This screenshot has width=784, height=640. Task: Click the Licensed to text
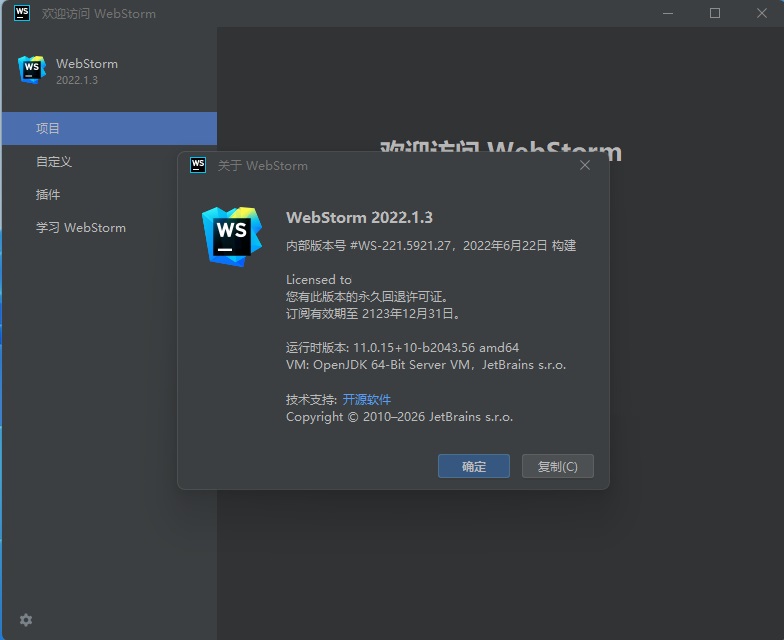tap(318, 280)
